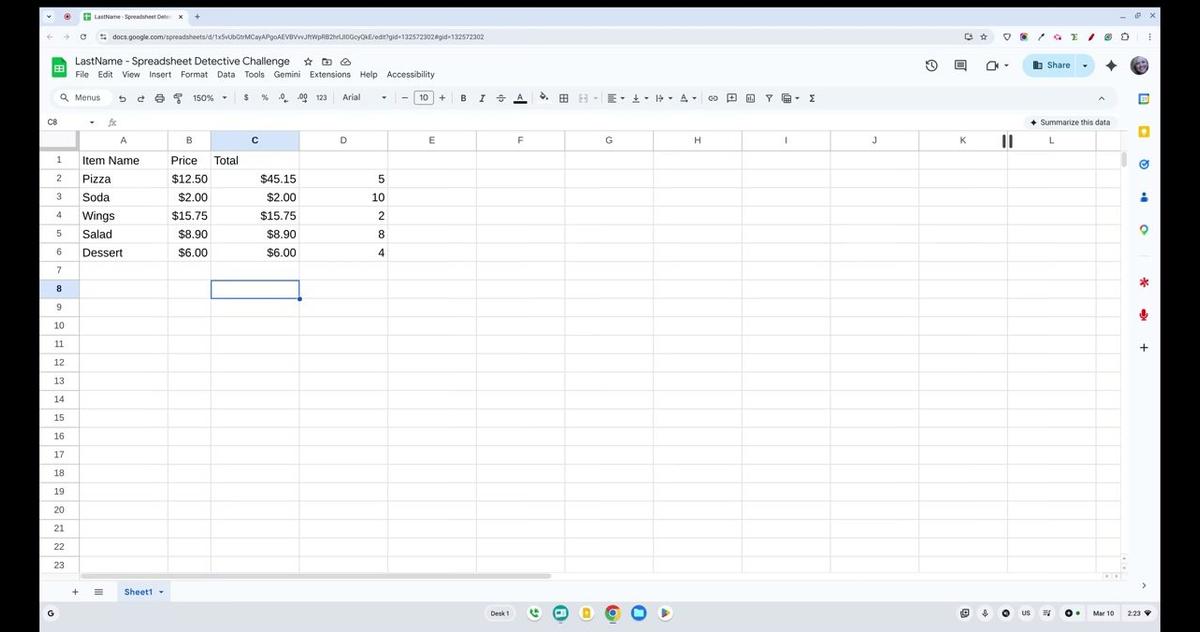The height and width of the screenshot is (632, 1200).
Task: Click the Insert comment icon
Action: [731, 97]
